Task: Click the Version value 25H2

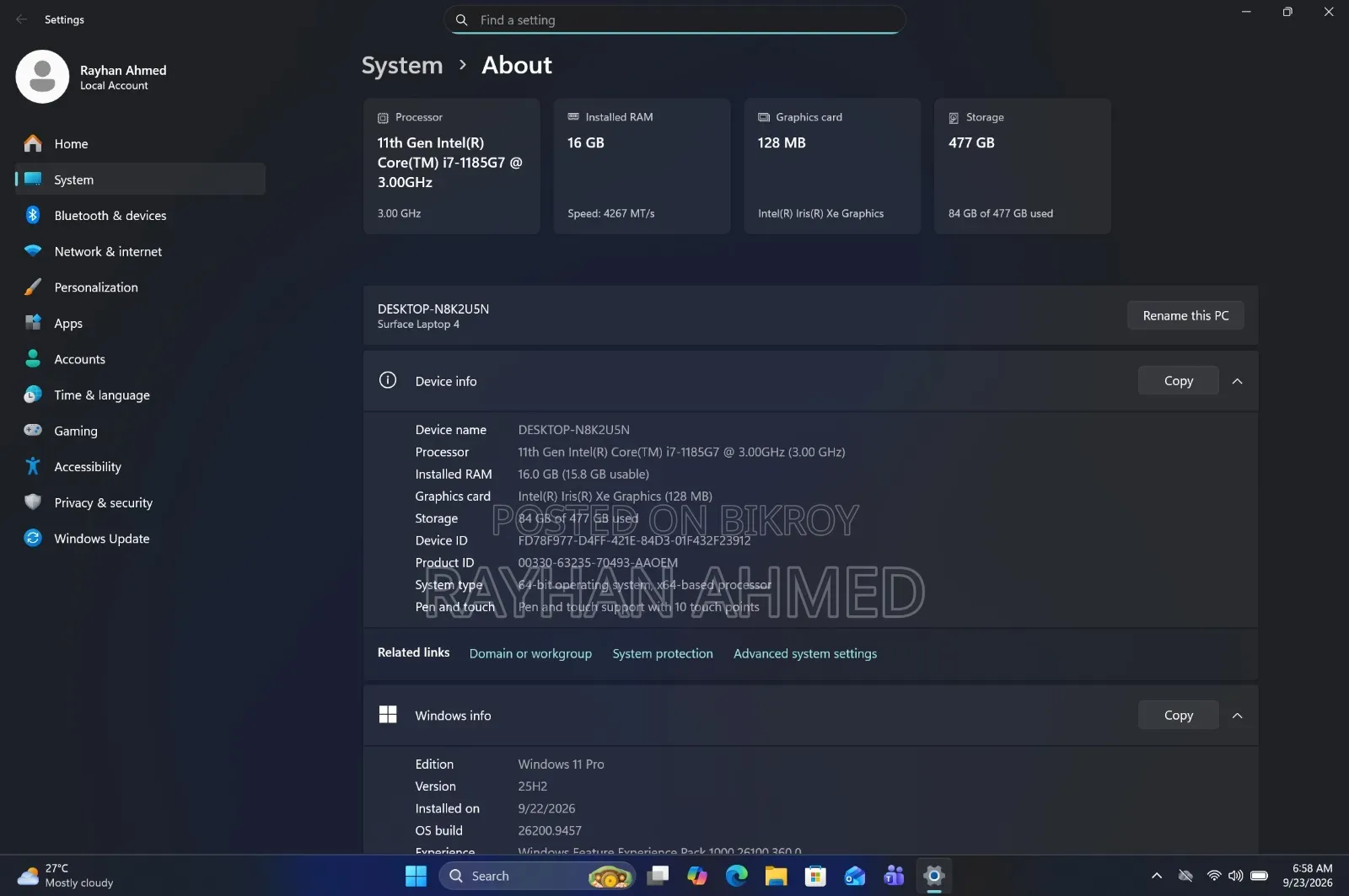Action: point(533,786)
